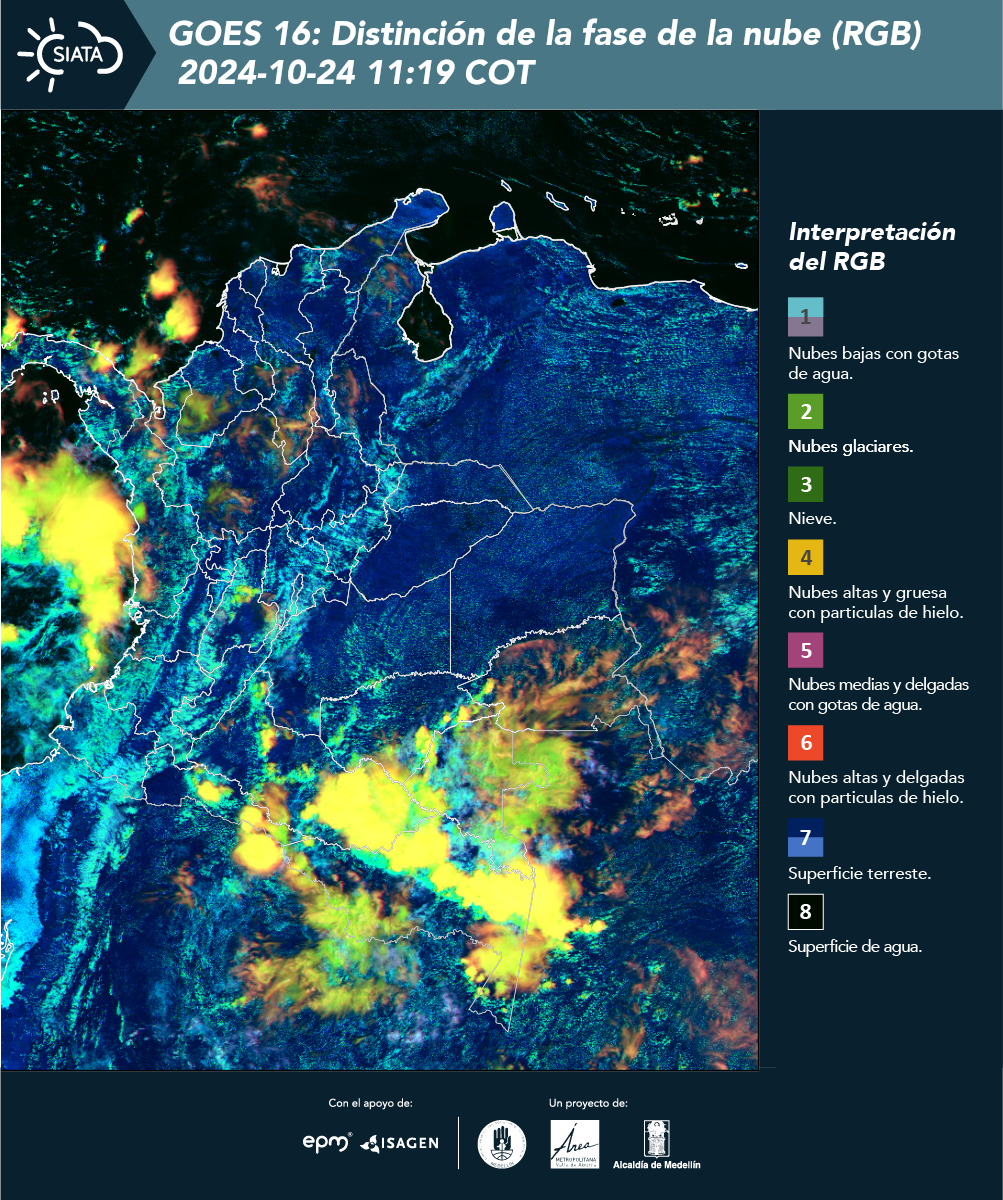Select blue legend swatch number 7

(x=805, y=838)
